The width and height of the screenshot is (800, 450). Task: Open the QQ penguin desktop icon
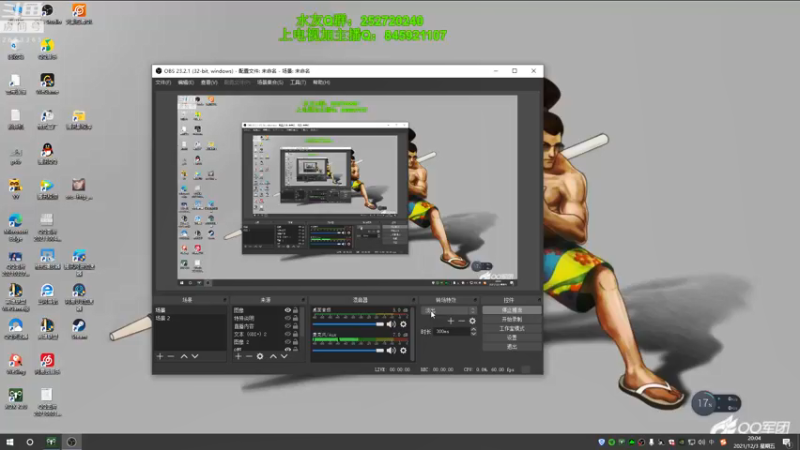tap(47, 154)
